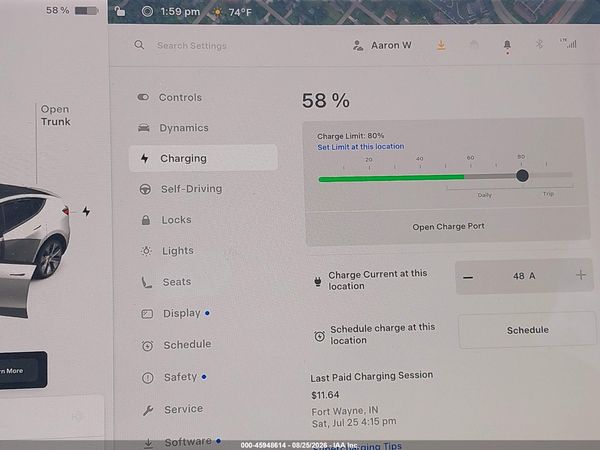Click the Safety exclamation circle icon

click(148, 378)
